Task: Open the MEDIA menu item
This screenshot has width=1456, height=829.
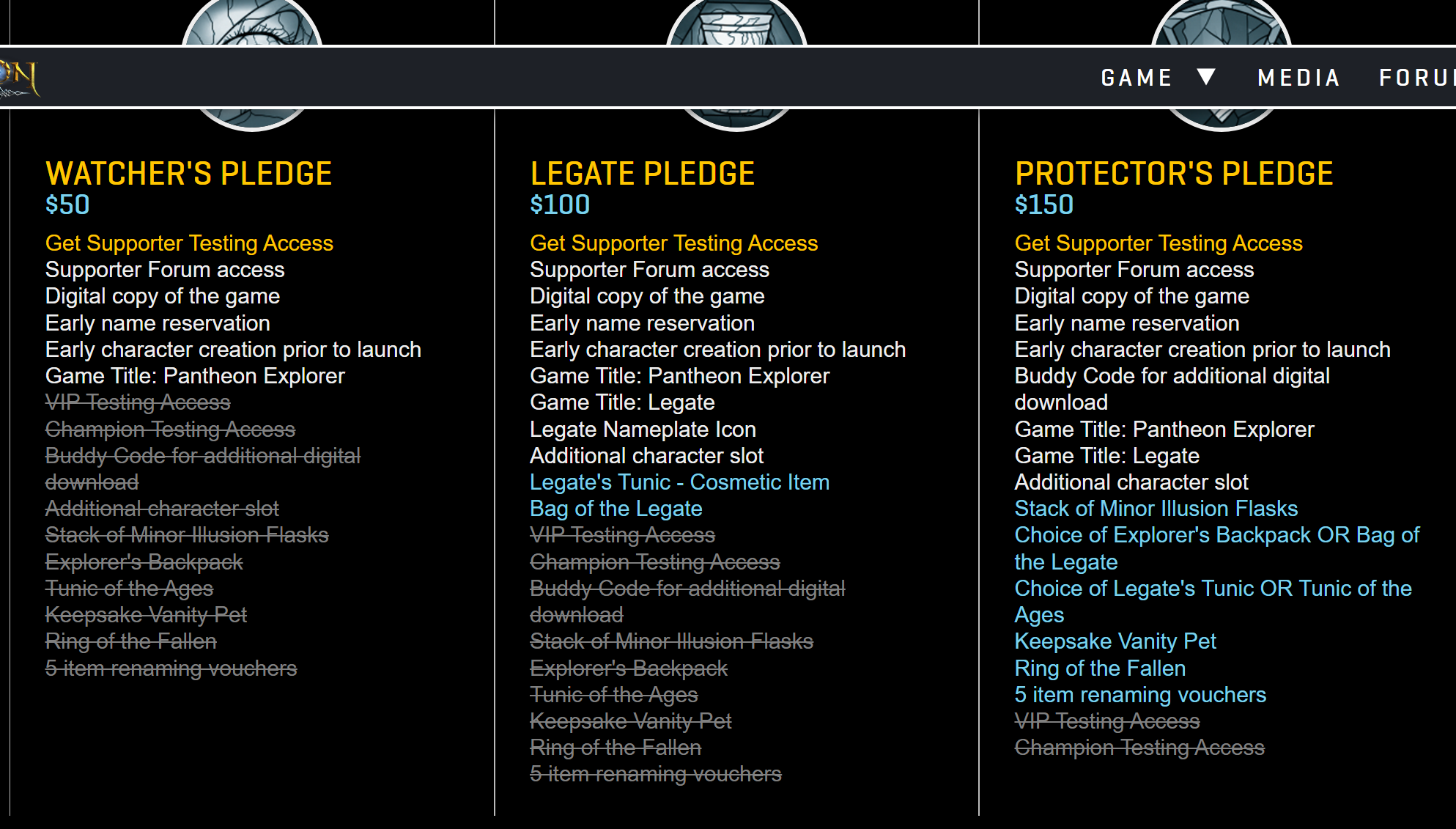Action: click(x=1298, y=78)
